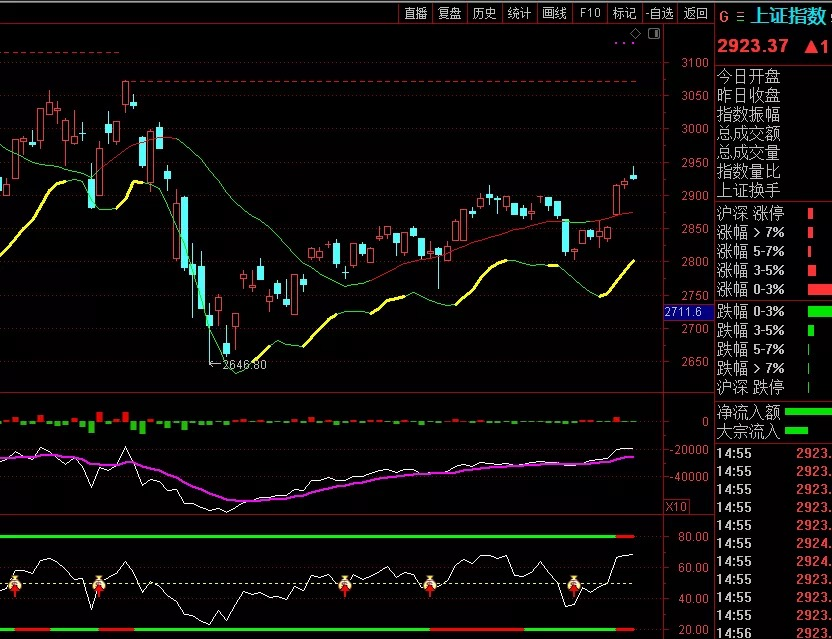The height and width of the screenshot is (639, 832).
Task: Open the 直播 live tab
Action: [415, 13]
